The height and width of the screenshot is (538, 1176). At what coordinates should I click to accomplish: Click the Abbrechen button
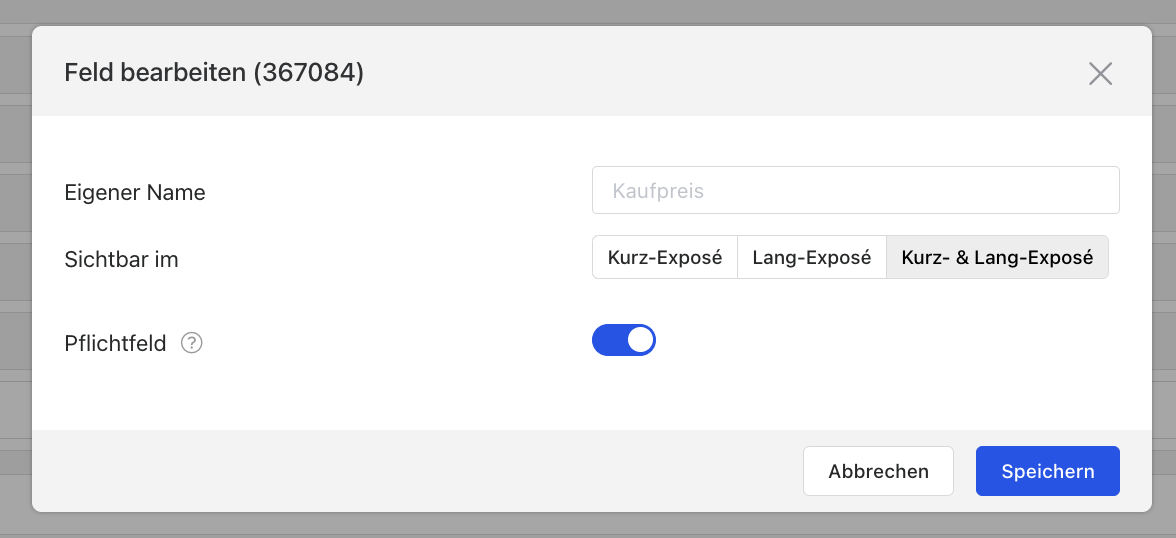point(878,471)
